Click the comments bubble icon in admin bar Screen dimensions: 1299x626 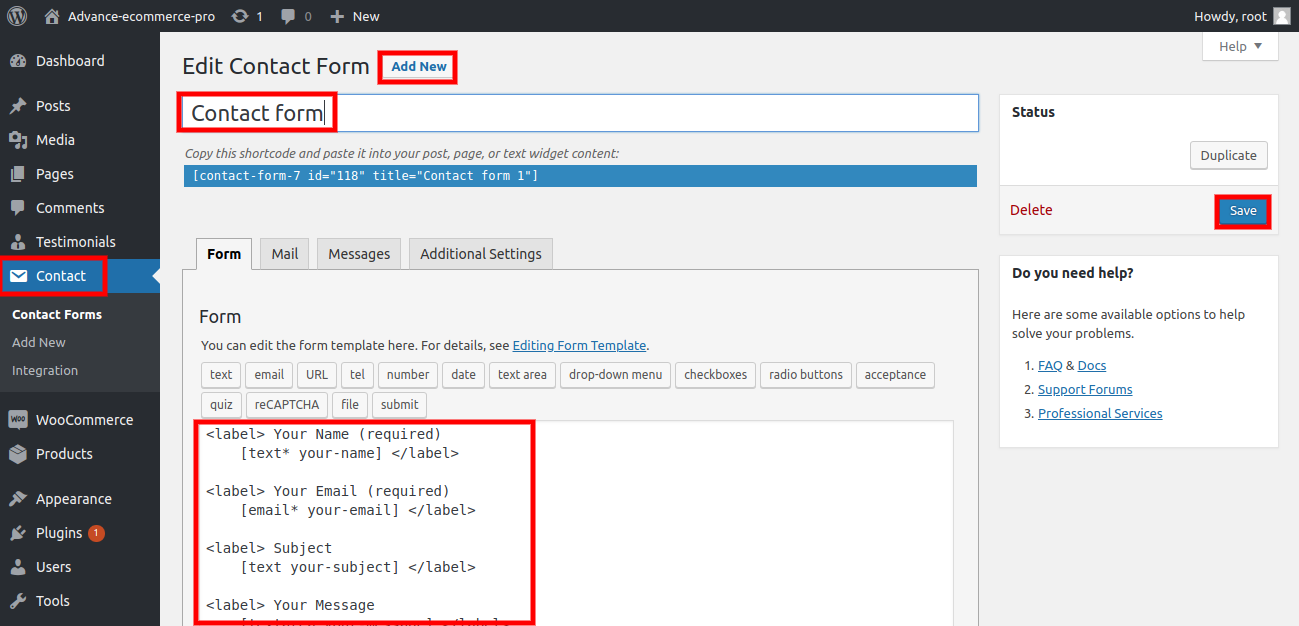289,16
